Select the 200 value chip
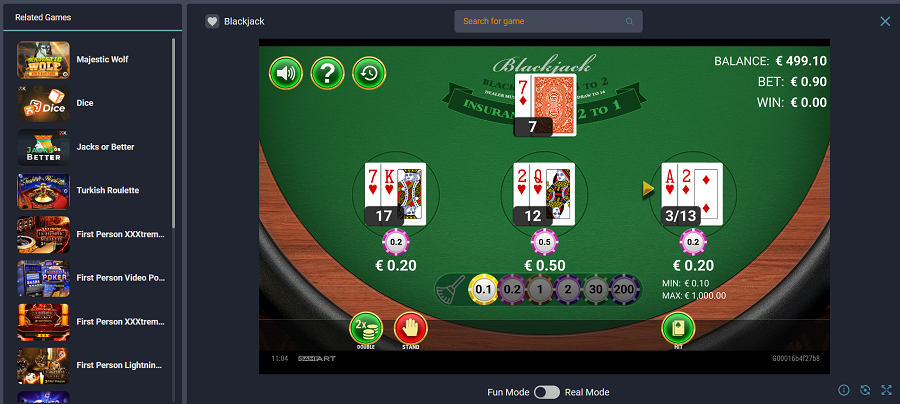Screen dimensions: 900x404 [623, 290]
